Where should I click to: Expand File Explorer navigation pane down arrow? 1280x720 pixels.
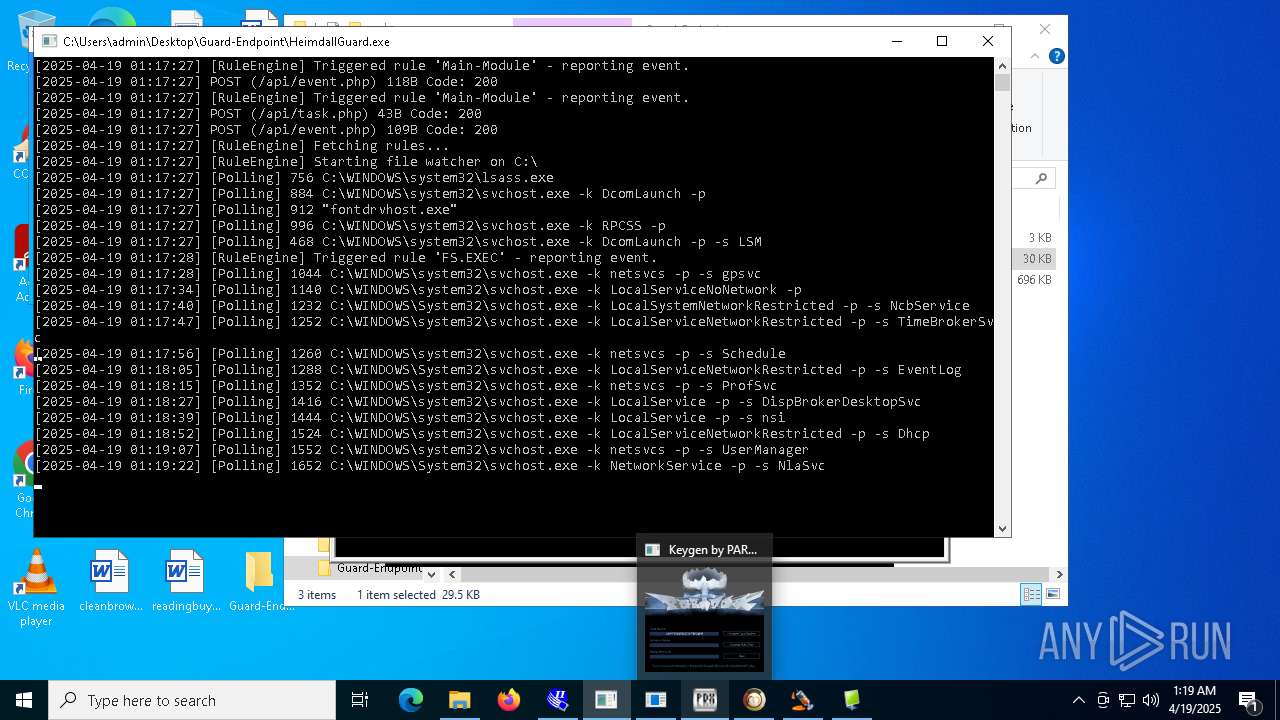431,574
